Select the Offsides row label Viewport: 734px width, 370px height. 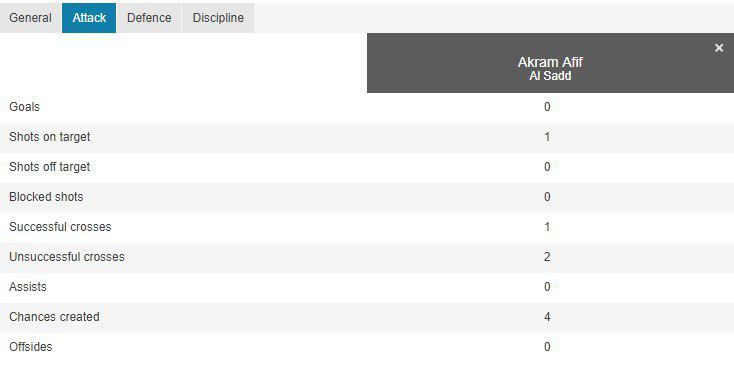[x=30, y=347]
